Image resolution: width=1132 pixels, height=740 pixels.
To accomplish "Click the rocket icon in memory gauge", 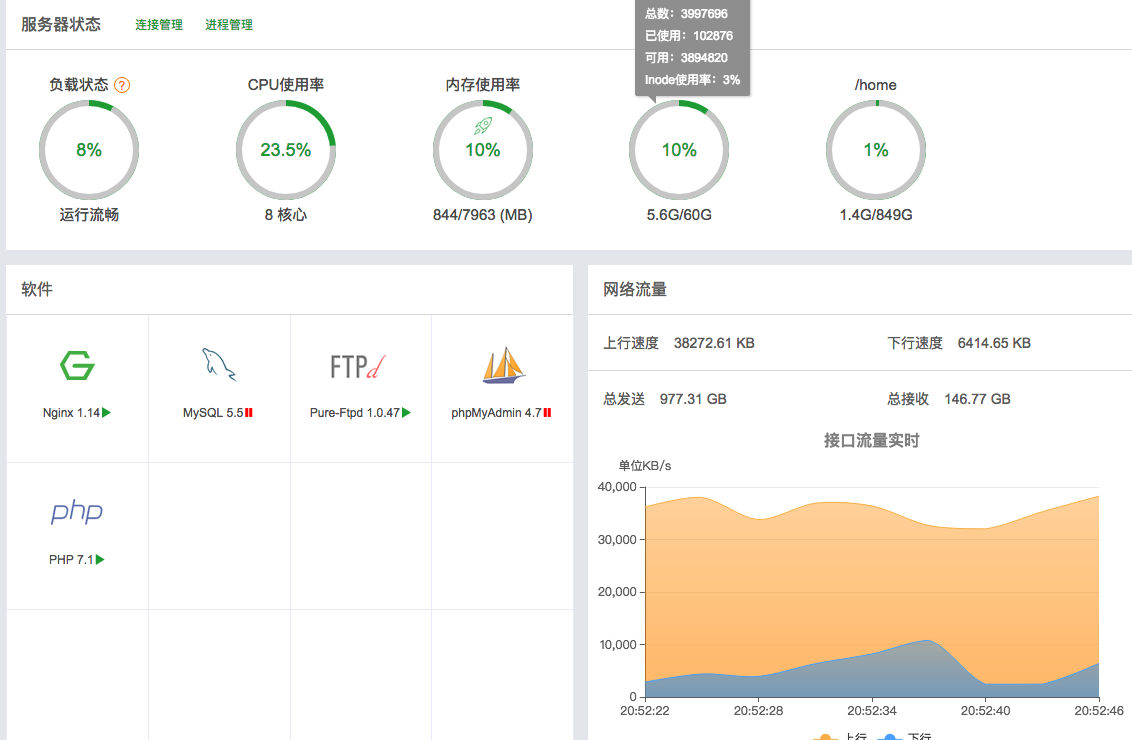I will tap(483, 126).
